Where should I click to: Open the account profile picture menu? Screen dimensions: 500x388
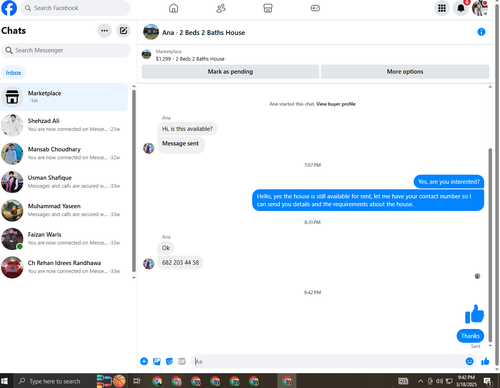[480, 8]
